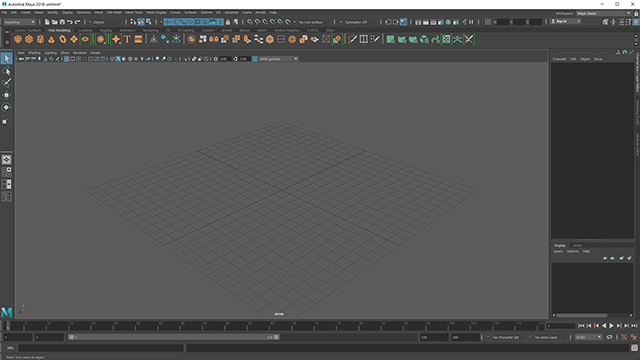The width and height of the screenshot is (640, 360).
Task: Open the Sign In dropdown
Action: (566, 22)
